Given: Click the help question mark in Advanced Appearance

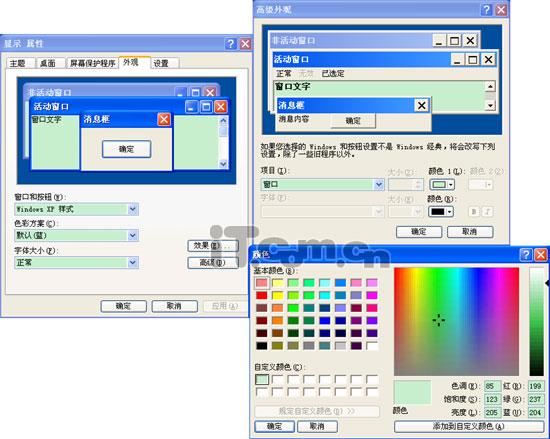Looking at the screenshot, I should [x=486, y=9].
